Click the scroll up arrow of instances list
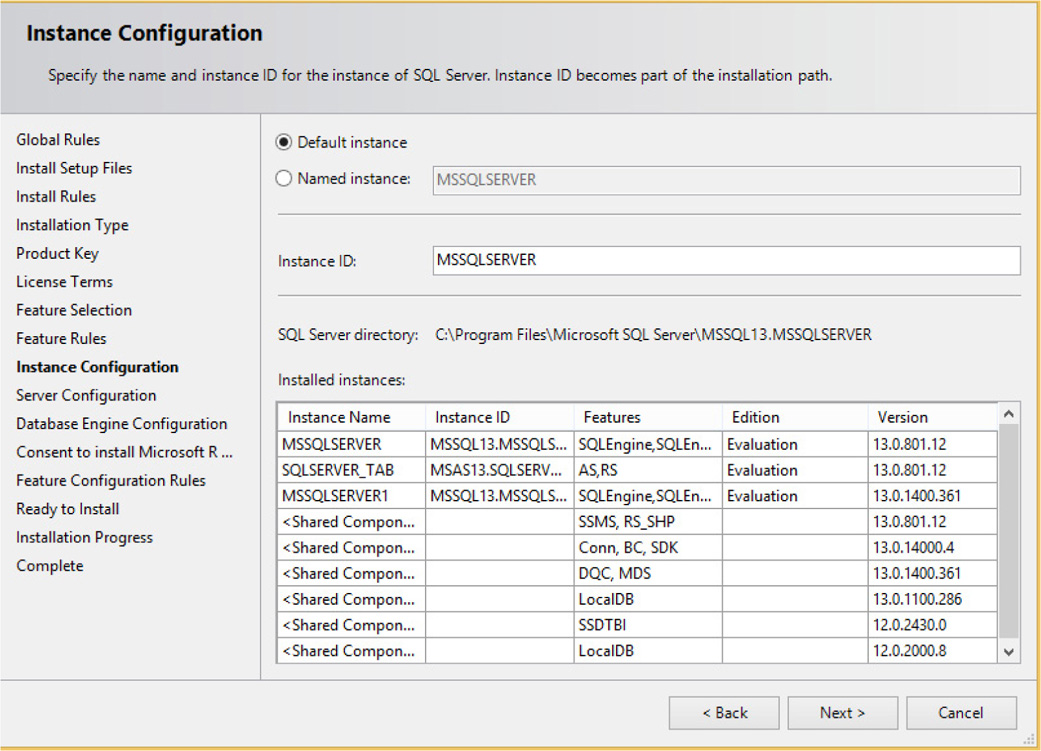 click(x=1008, y=414)
